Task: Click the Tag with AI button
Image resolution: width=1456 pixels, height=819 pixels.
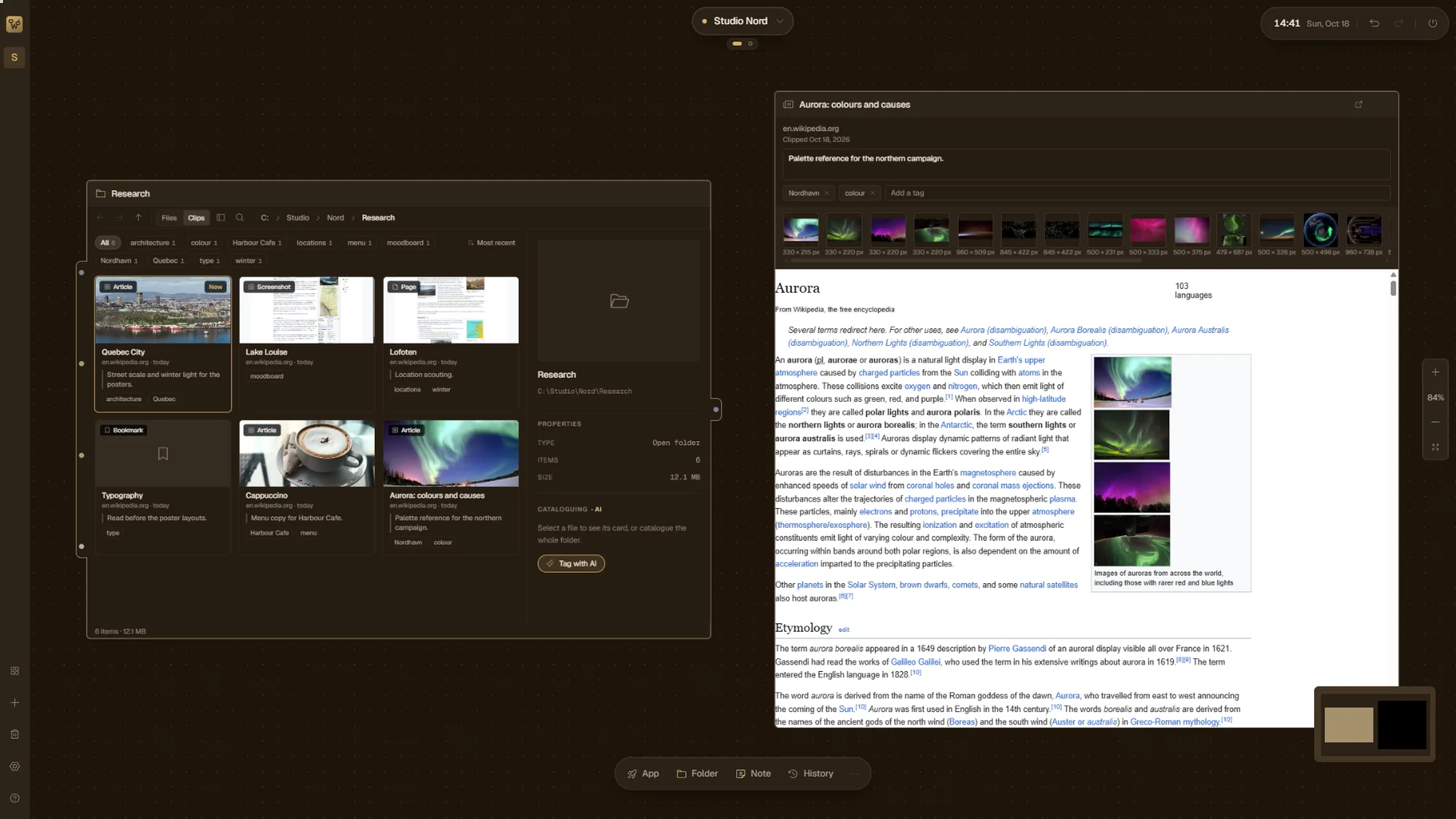Action: (571, 563)
